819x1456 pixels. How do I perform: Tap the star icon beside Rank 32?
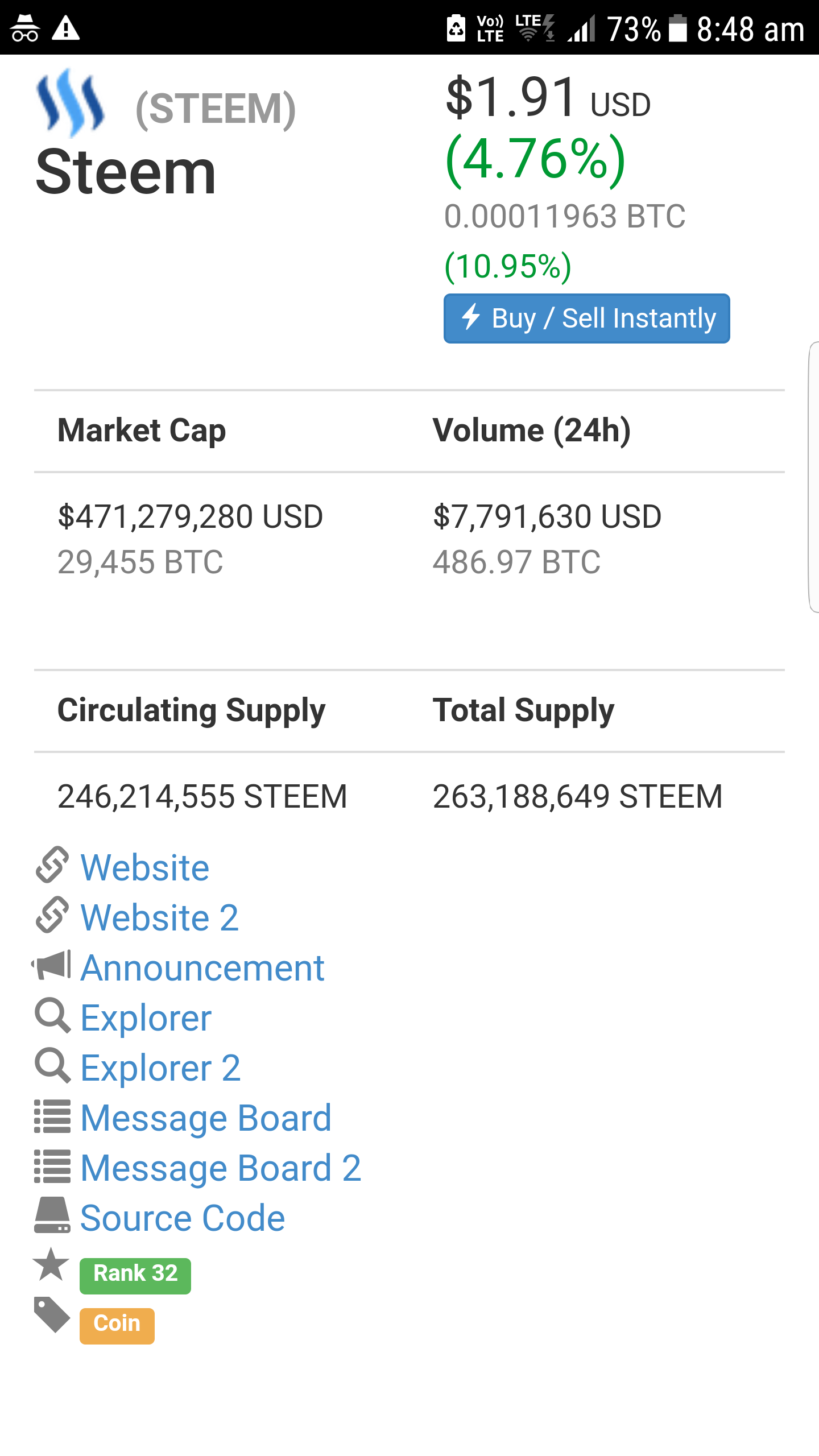click(51, 1264)
